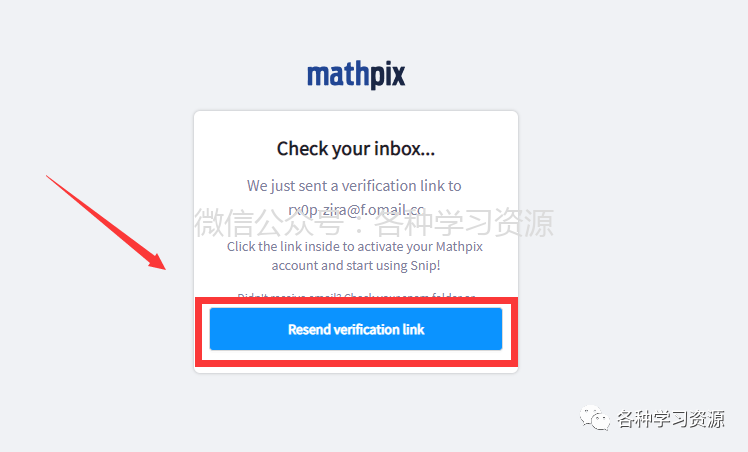Select the email address rx0p-zira@f.omail.cc
This screenshot has height=452, width=748.
pyautogui.click(x=356, y=210)
